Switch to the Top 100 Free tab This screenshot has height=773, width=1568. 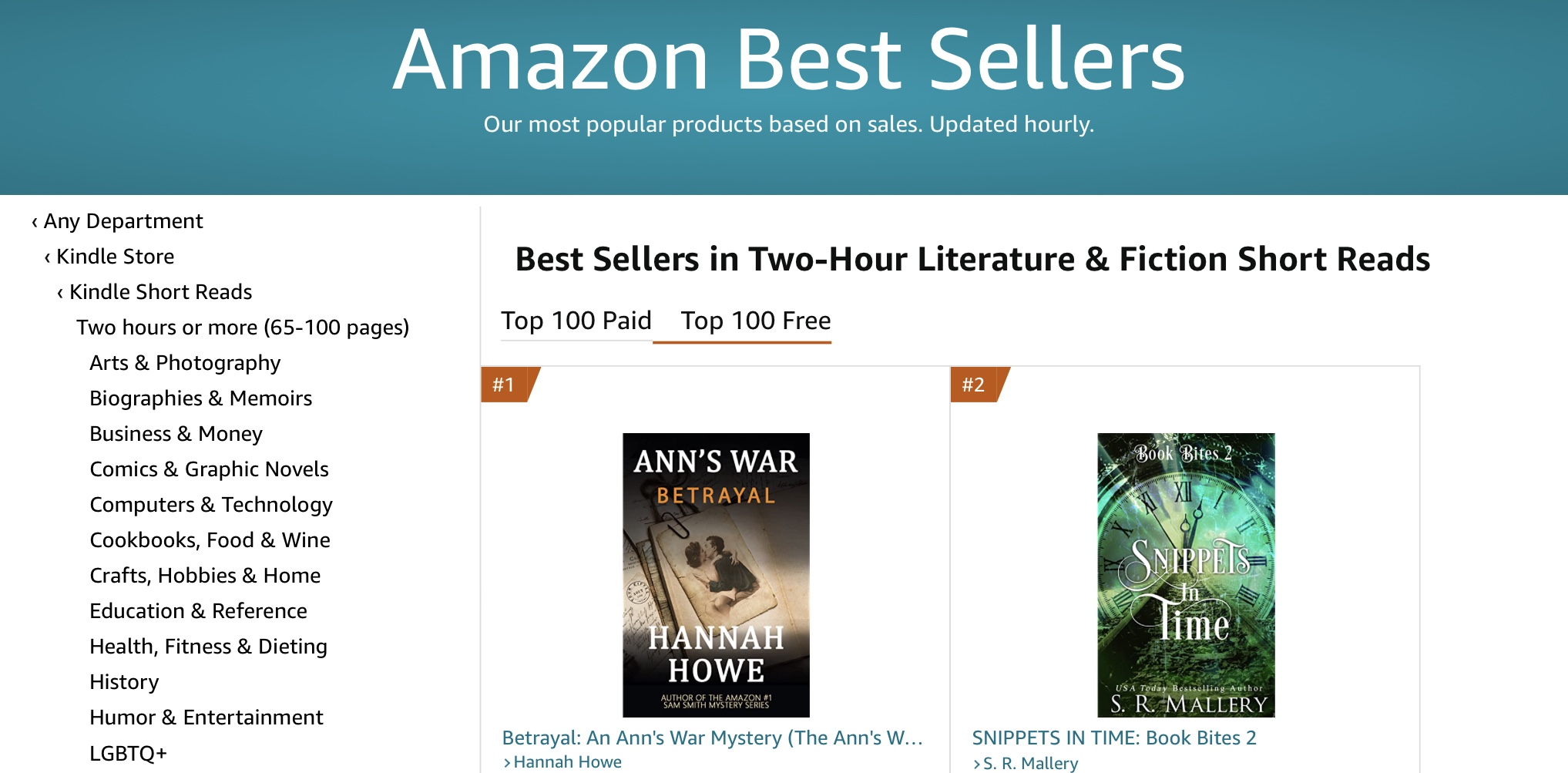(755, 321)
